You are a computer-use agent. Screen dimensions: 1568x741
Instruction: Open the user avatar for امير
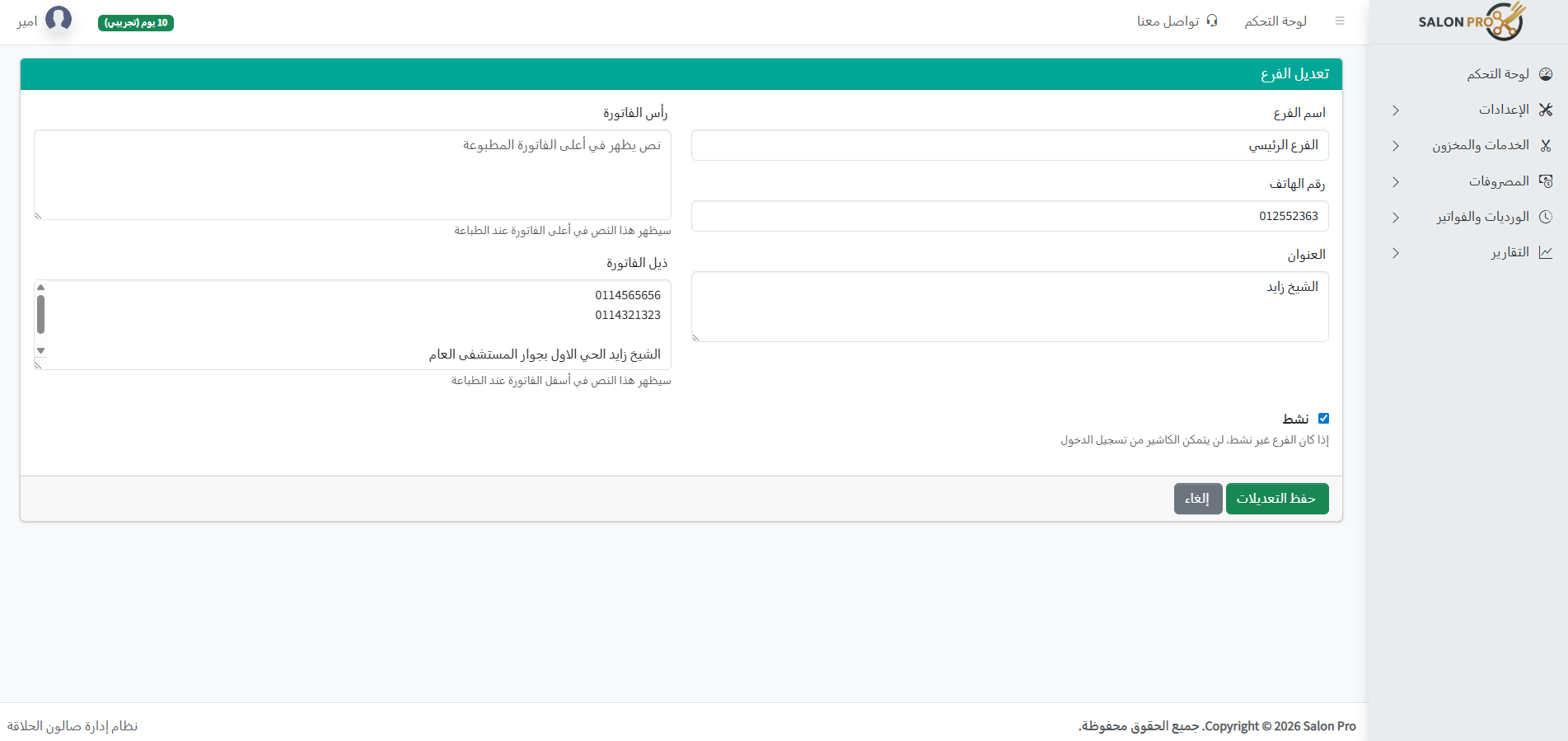59,18
